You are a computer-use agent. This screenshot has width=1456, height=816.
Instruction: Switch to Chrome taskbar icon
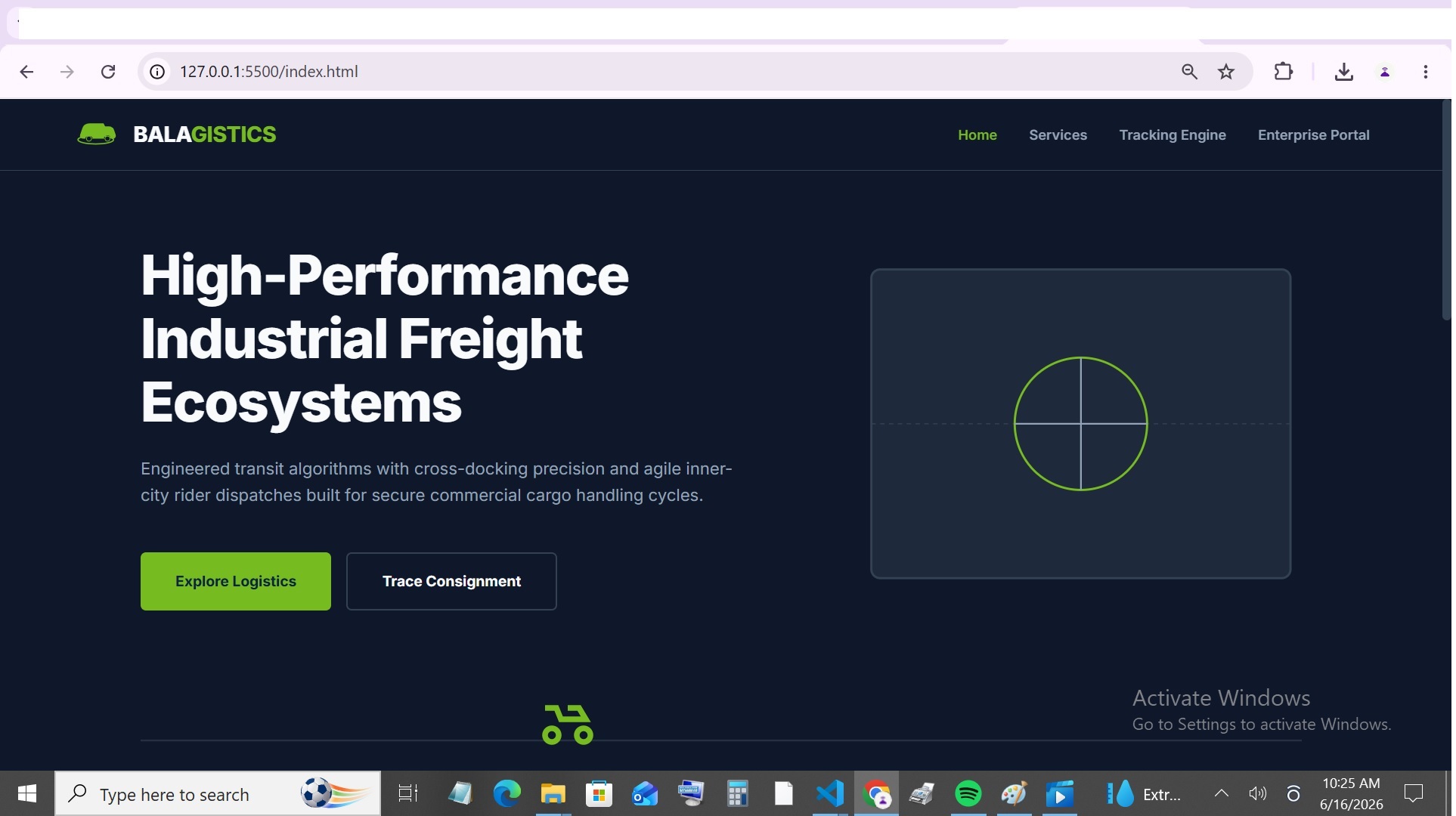tap(877, 794)
